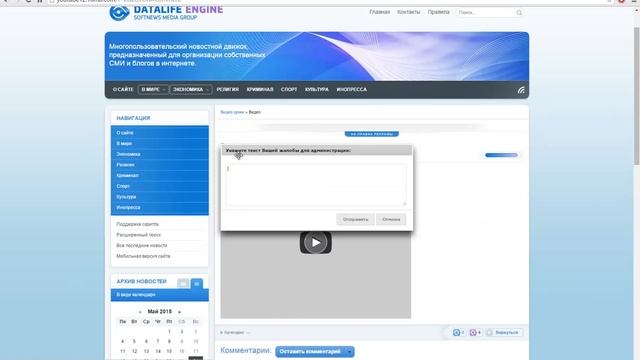Play the video with the play button
The height and width of the screenshot is (360, 640).
(316, 242)
